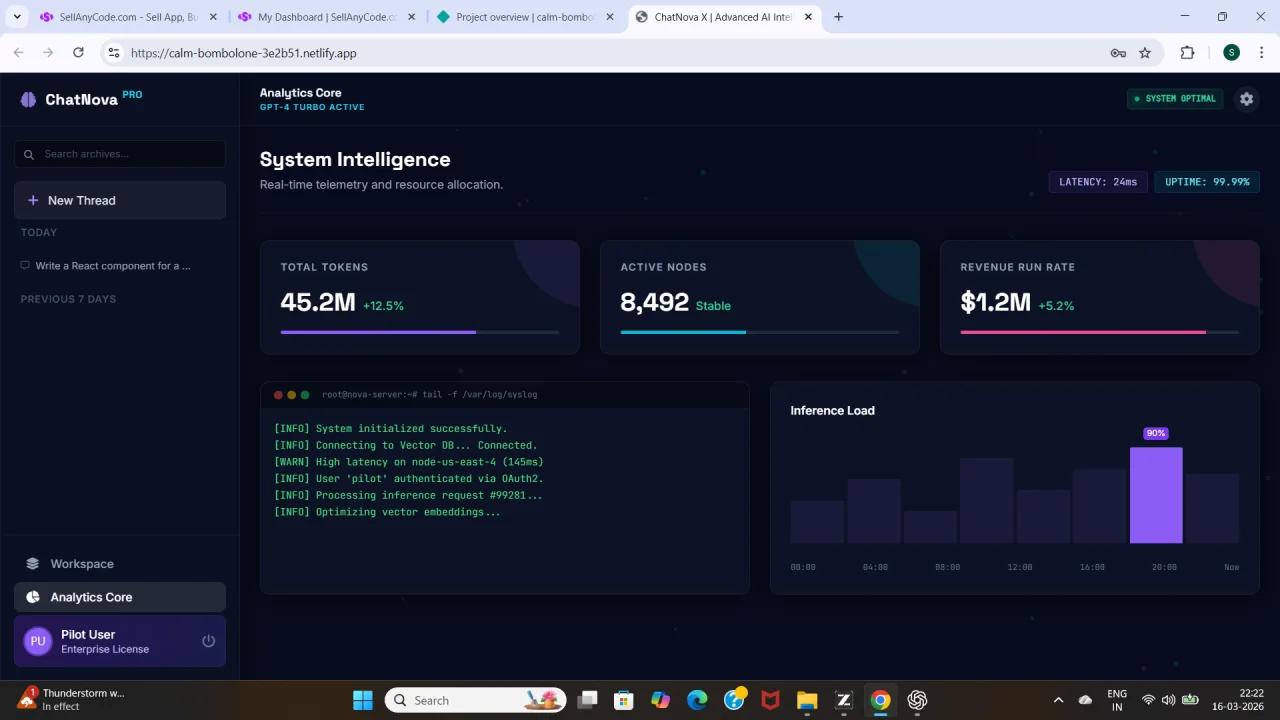The height and width of the screenshot is (720, 1280).
Task: Open a new browser tab
Action: point(838,17)
